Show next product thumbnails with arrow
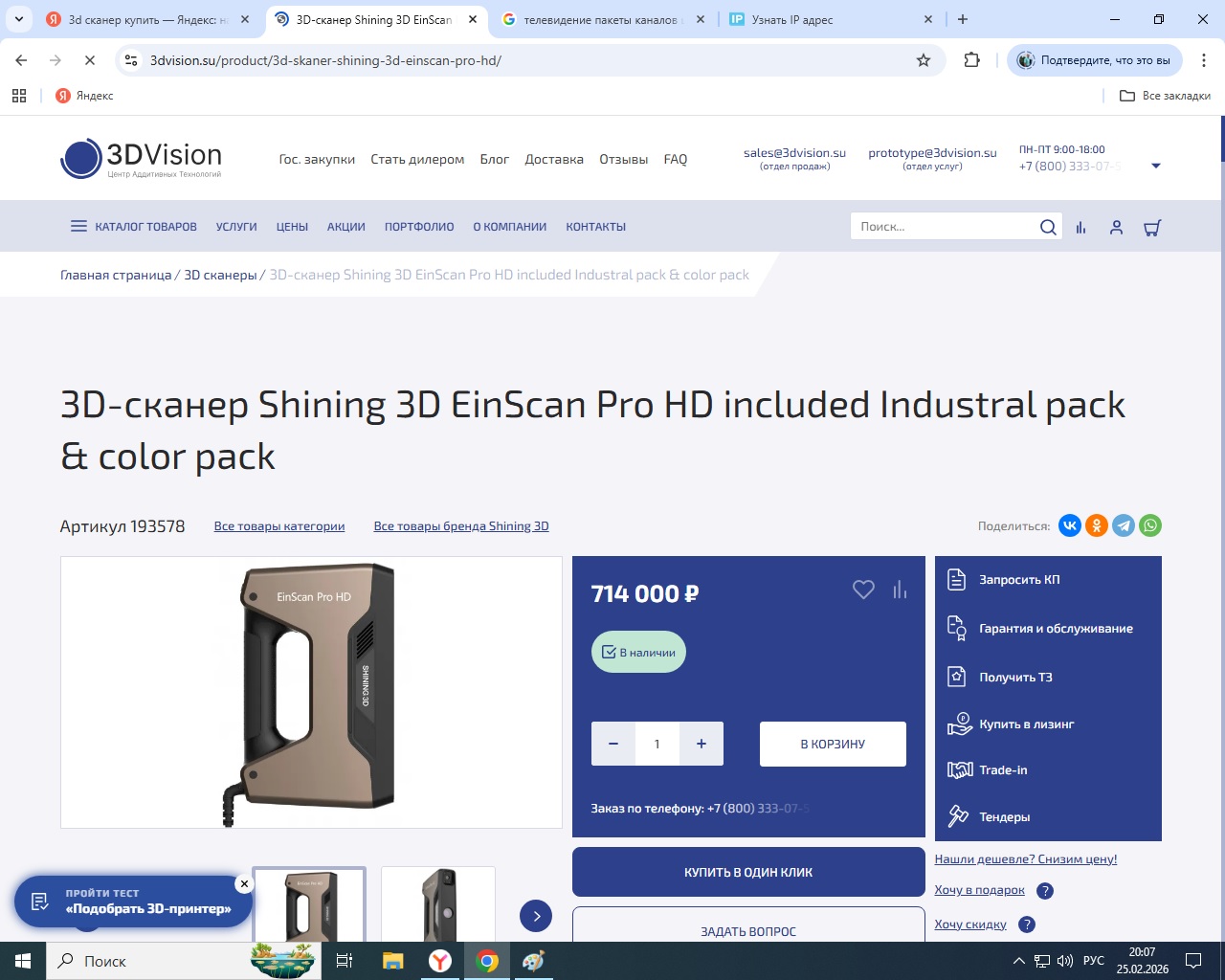This screenshot has height=980, width=1225. click(x=536, y=916)
